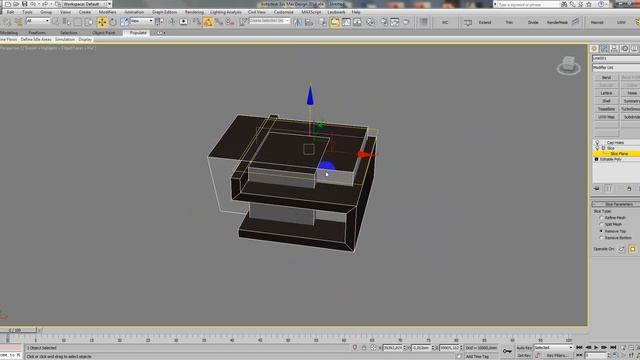Toggle the Angle Snap button
The image size is (640, 360).
(x=208, y=22)
